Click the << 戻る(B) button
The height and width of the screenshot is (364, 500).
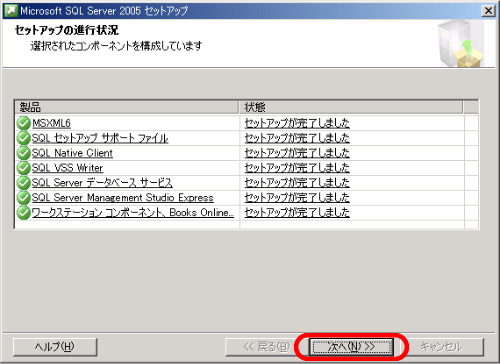pyautogui.click(x=266, y=347)
